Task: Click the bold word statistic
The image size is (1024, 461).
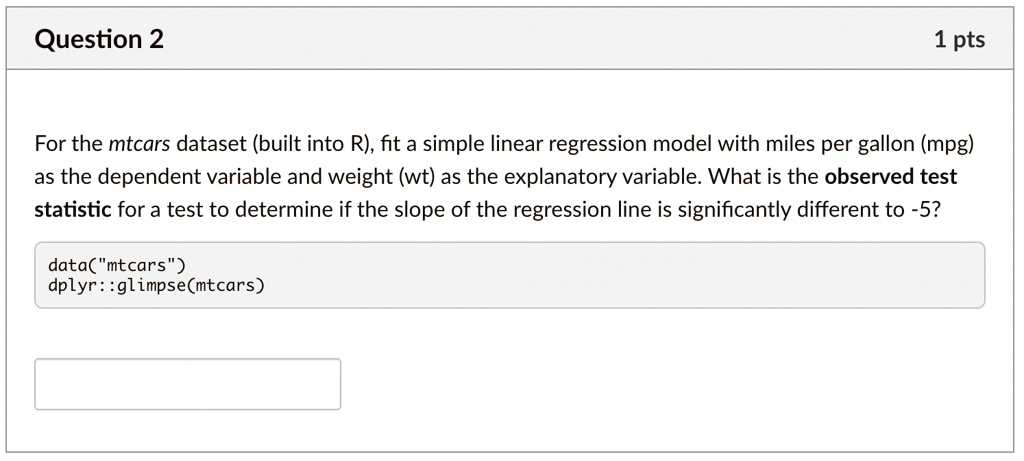Action: coord(72,210)
